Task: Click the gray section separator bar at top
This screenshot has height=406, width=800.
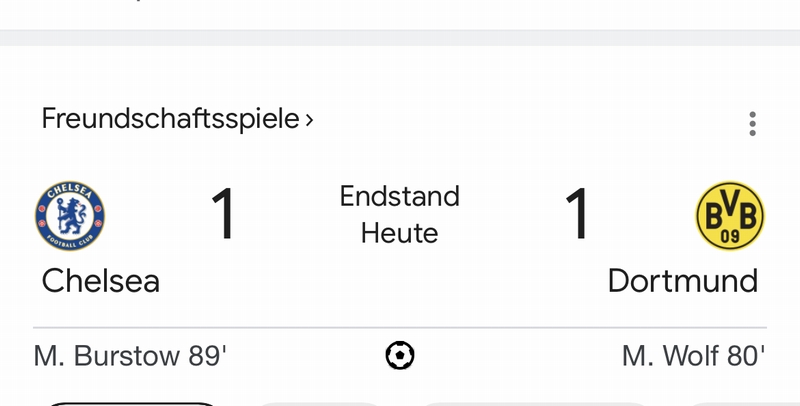Action: [x=400, y=38]
